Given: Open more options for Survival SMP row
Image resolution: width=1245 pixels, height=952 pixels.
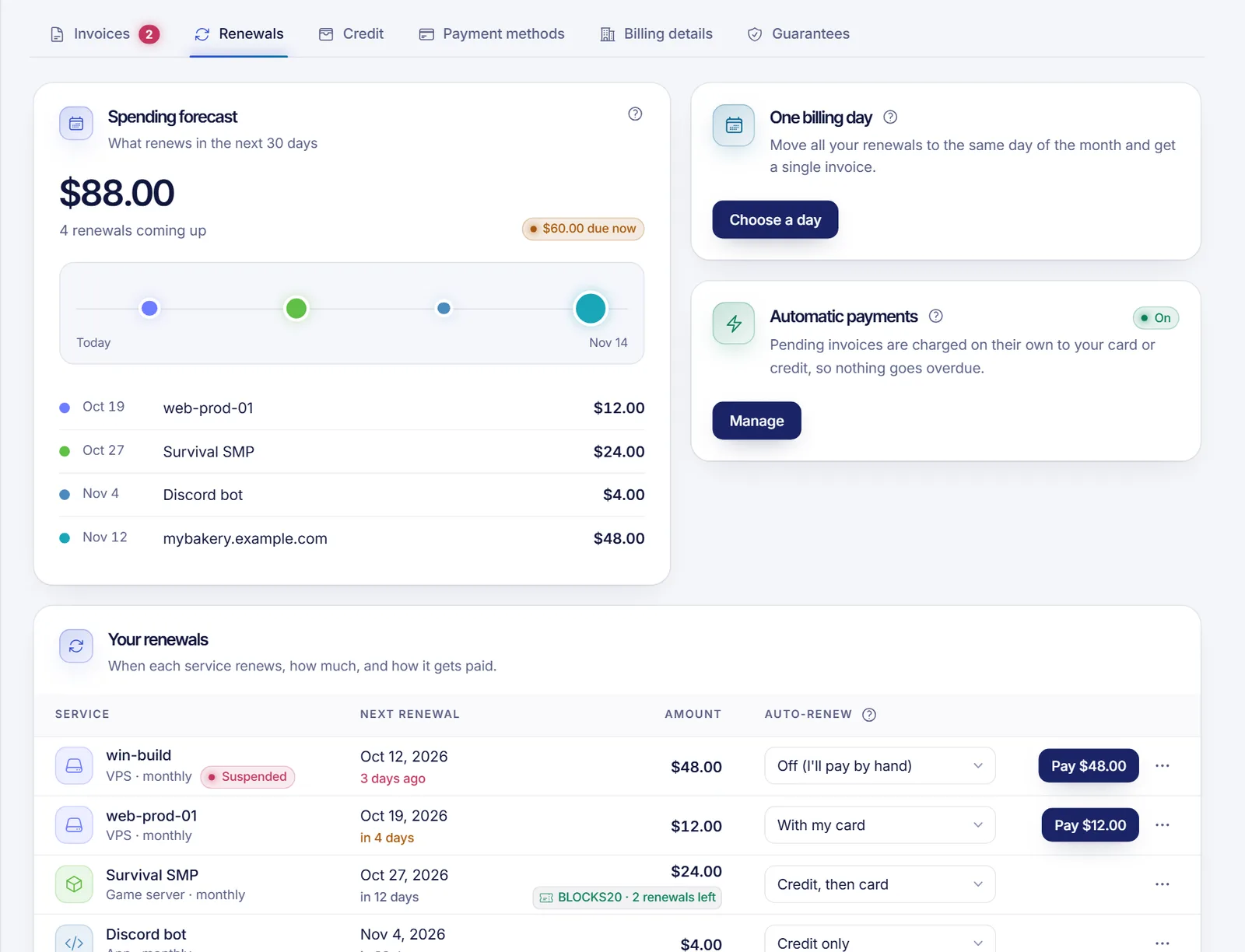Looking at the screenshot, I should 1163,884.
